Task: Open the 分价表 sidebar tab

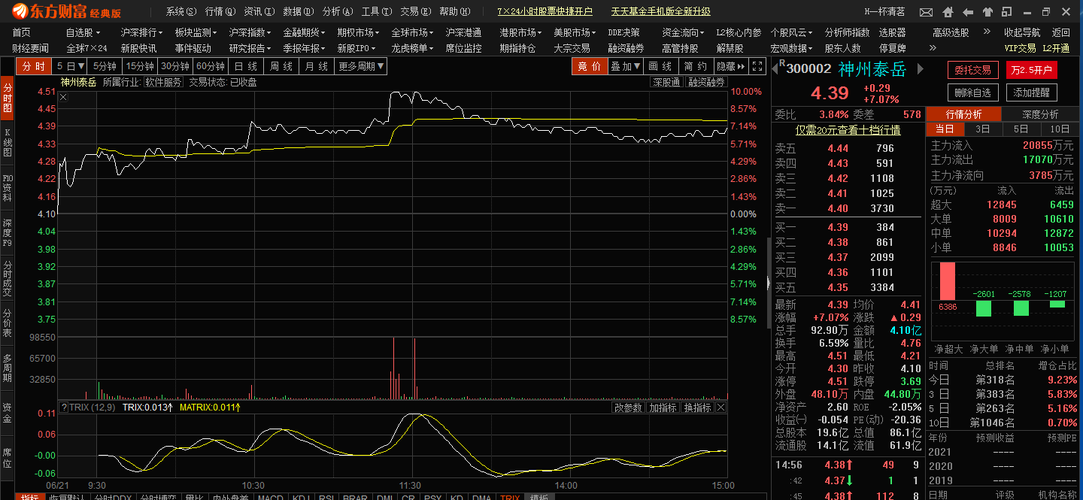Action: (8, 323)
